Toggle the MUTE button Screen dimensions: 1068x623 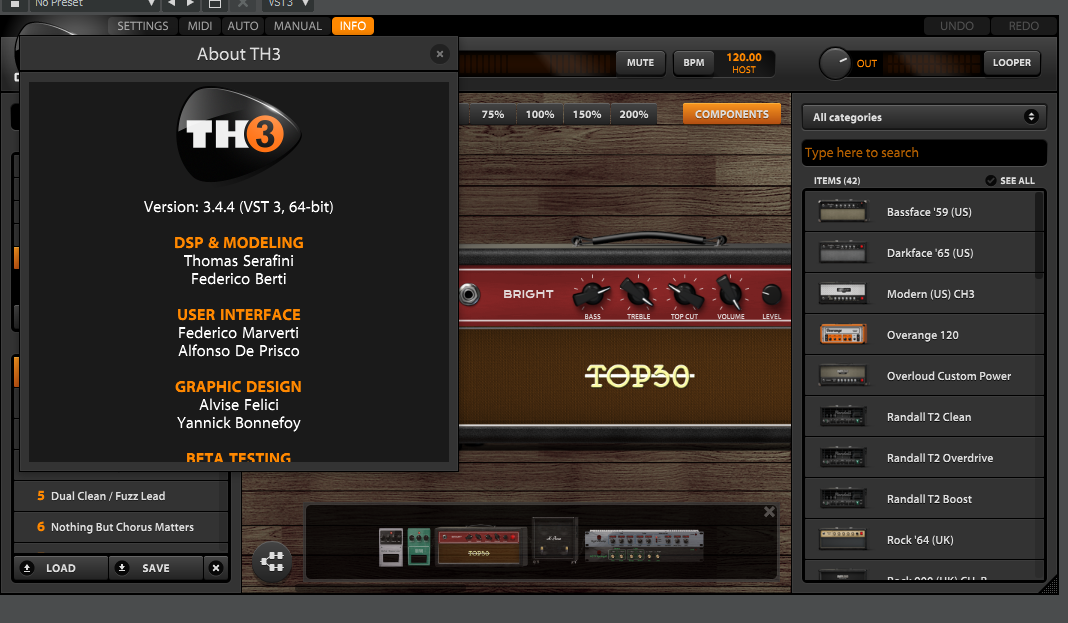point(640,63)
